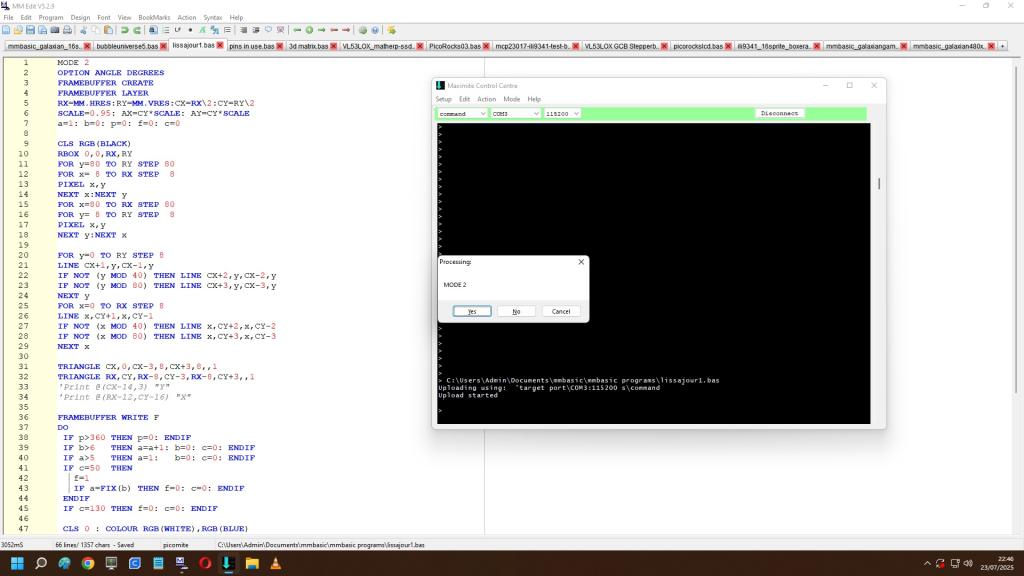This screenshot has height=576, width=1024.
Task: Open the Syntax menu in MM Edit
Action: point(212,17)
